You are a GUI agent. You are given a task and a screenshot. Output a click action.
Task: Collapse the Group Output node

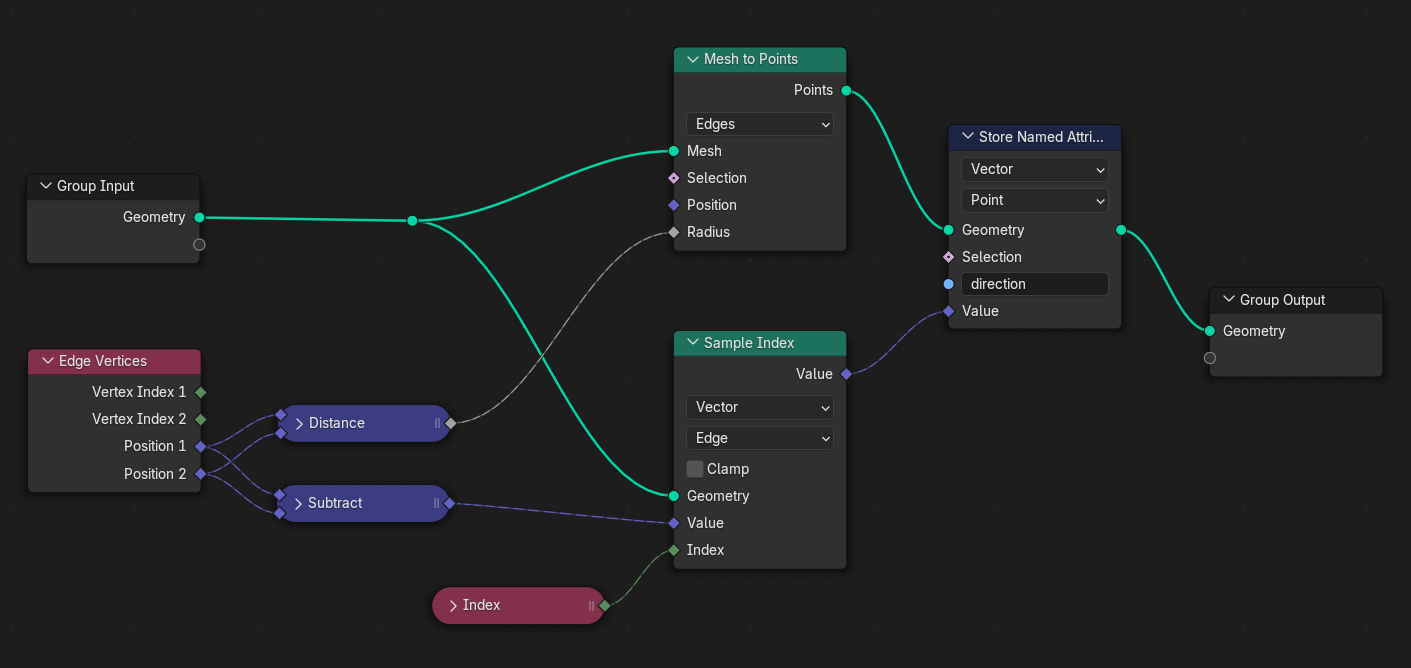[x=1228, y=300]
